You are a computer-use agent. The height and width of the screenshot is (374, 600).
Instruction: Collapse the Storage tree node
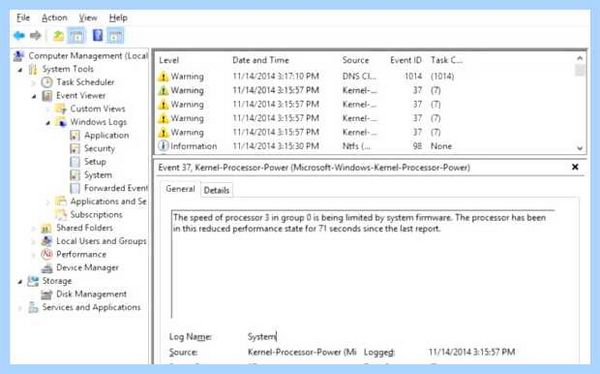(20, 282)
